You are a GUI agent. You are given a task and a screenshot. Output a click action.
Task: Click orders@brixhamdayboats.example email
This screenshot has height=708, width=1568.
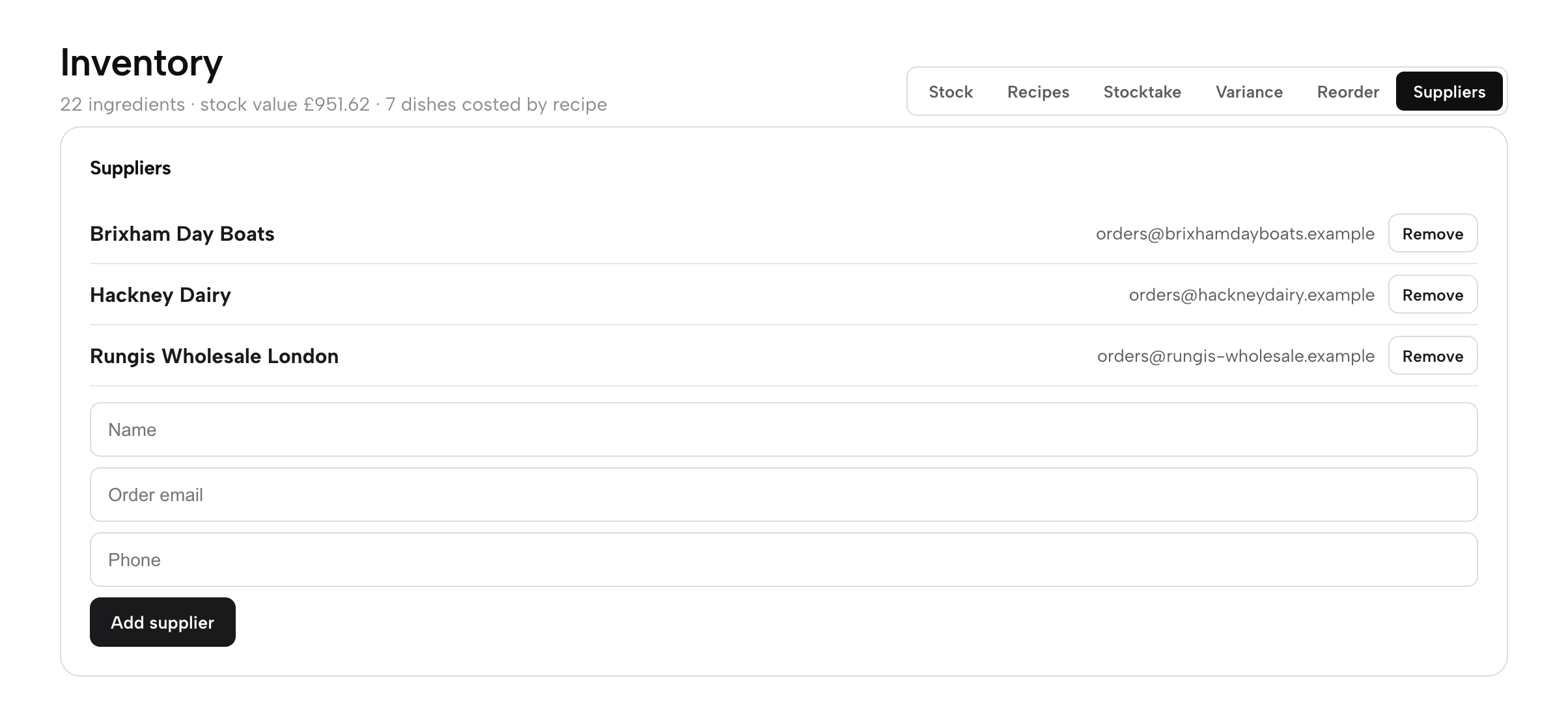point(1235,234)
